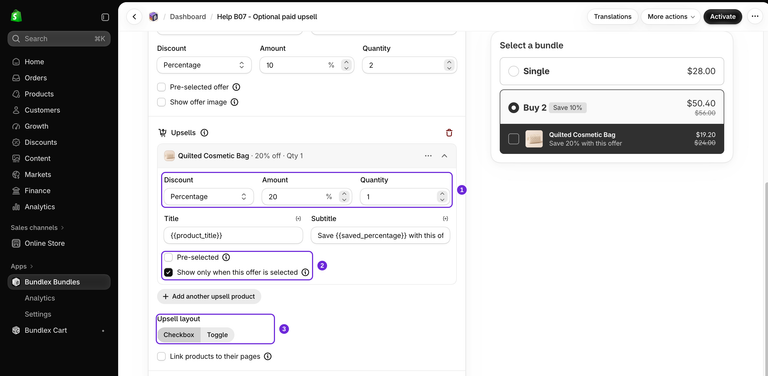The height and width of the screenshot is (376, 768).
Task: Open the upsell Discount Percentage dropdown
Action: (x=209, y=197)
